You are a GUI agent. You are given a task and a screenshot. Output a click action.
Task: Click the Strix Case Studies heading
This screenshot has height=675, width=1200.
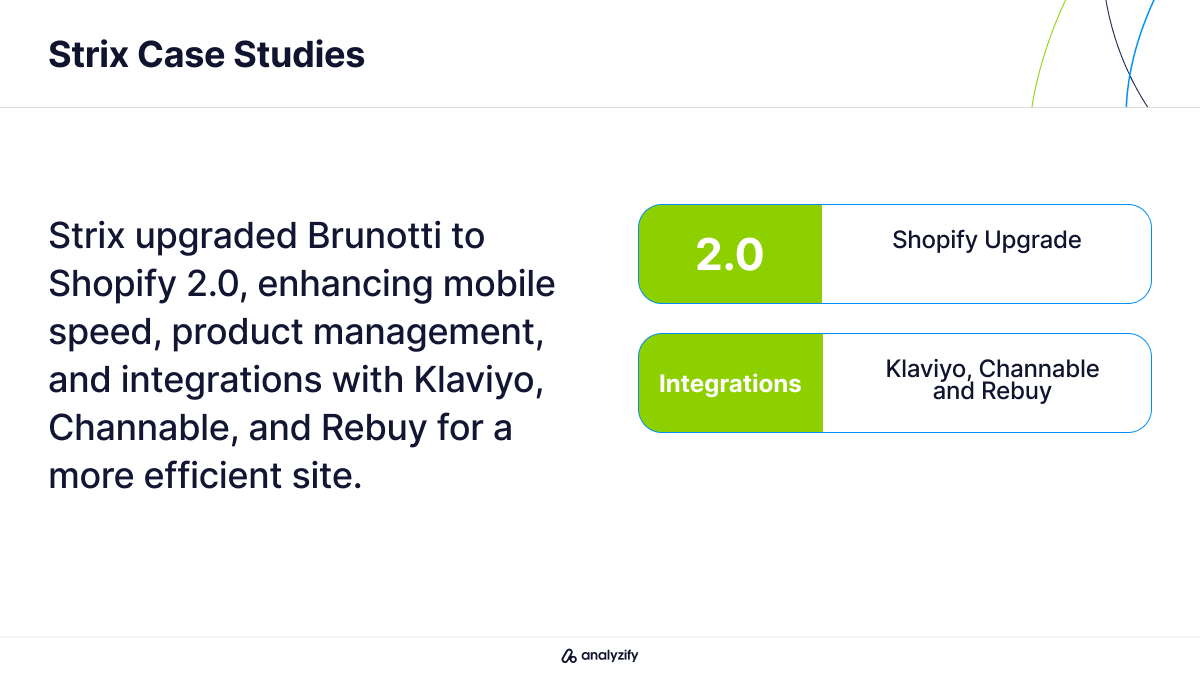[x=206, y=54]
